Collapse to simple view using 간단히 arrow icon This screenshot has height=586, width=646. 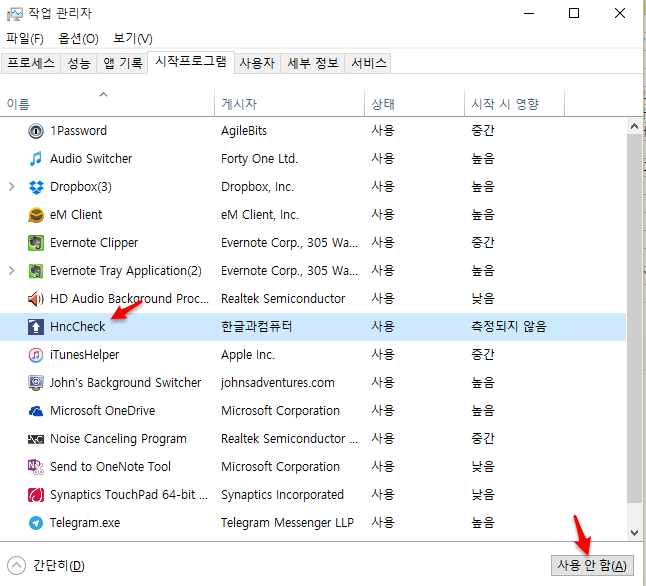tap(16, 565)
